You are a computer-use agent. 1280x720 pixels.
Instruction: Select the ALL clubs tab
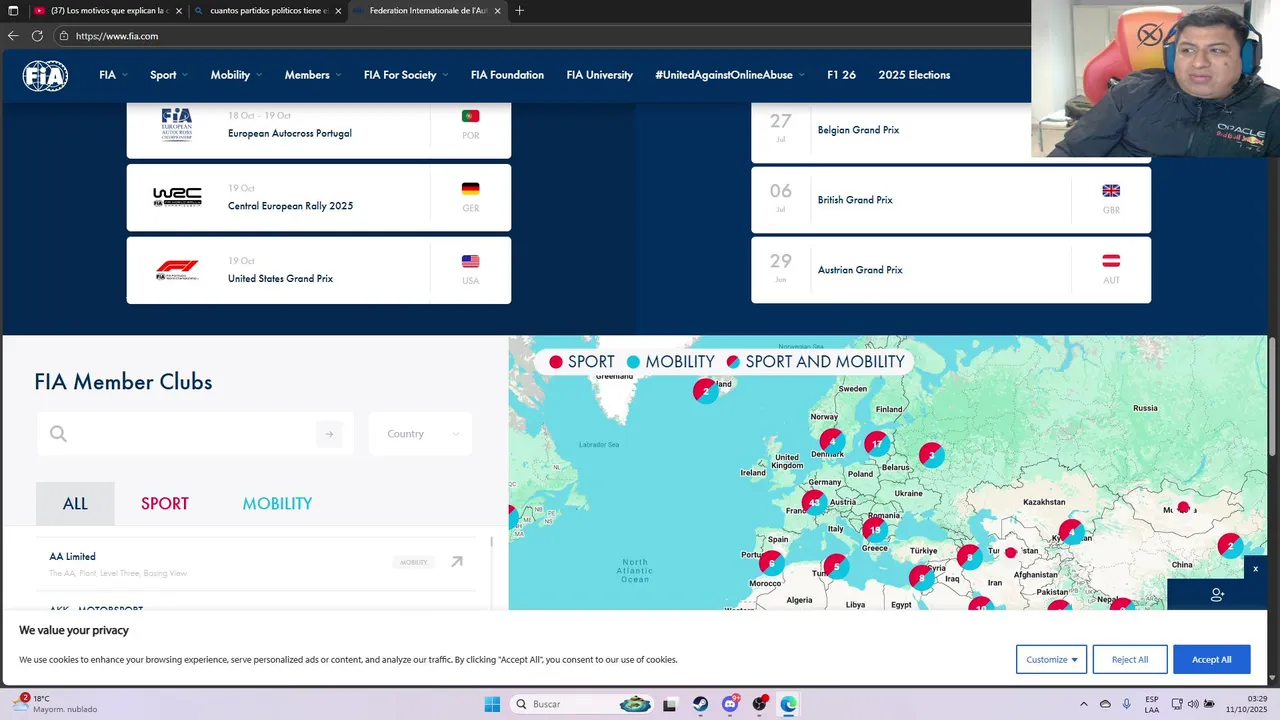pos(75,504)
